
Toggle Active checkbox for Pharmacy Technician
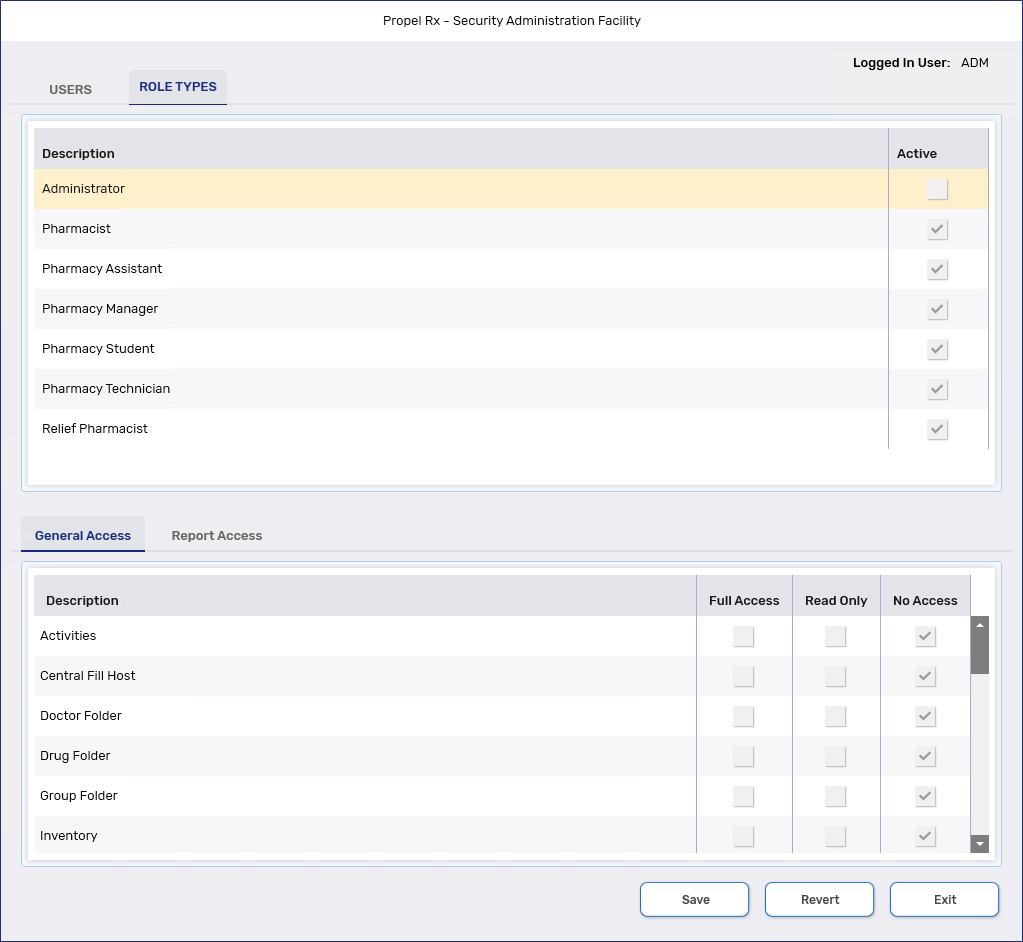[x=937, y=389]
